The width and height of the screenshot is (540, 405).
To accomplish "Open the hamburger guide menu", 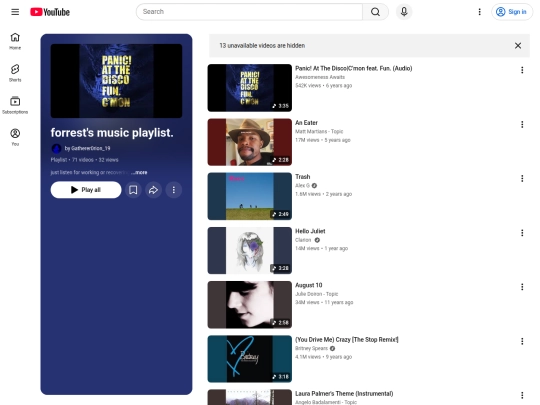I will point(15,12).
